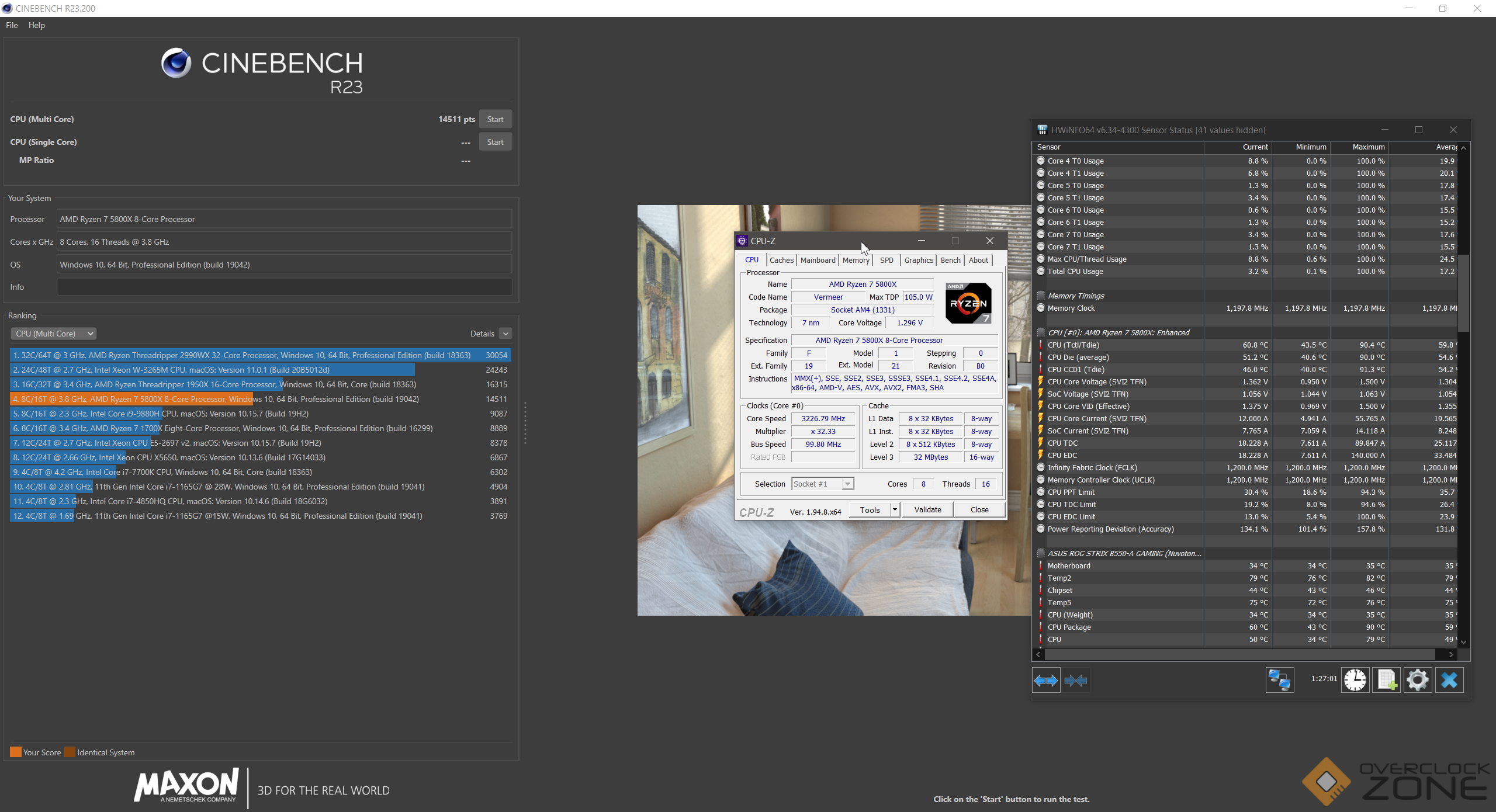Open the File menu in Cinebench

pos(12,25)
